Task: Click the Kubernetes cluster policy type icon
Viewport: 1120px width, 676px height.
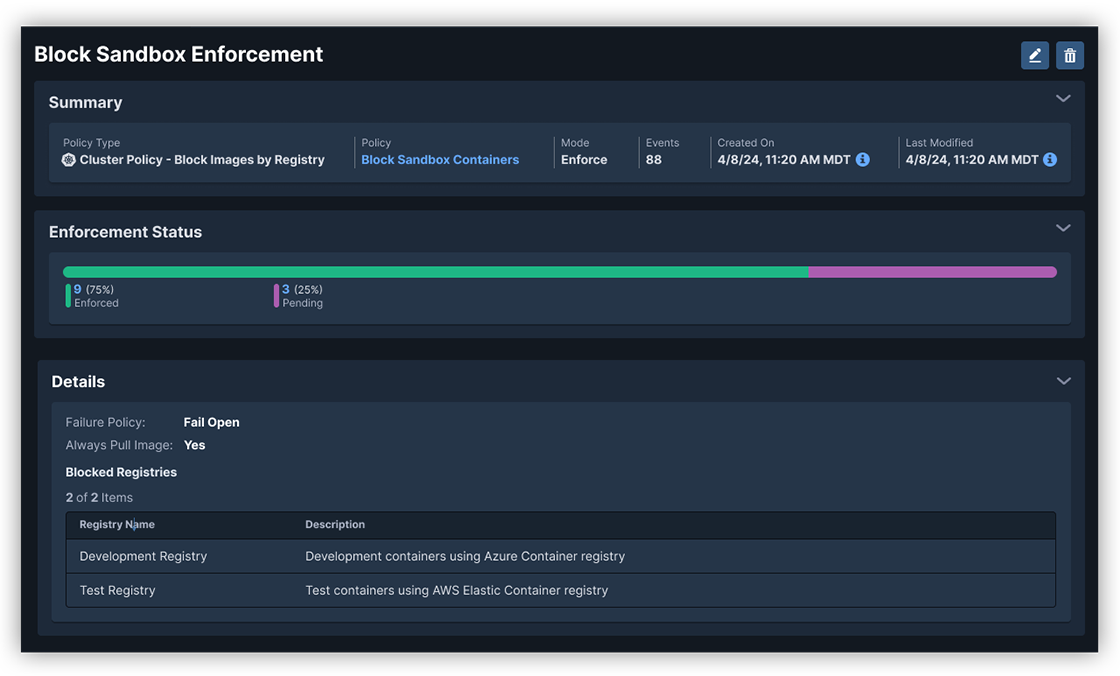Action: tap(69, 160)
